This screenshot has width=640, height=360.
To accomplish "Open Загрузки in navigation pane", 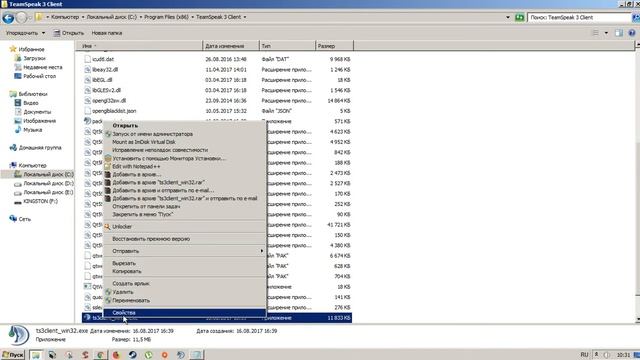I will click(x=34, y=58).
